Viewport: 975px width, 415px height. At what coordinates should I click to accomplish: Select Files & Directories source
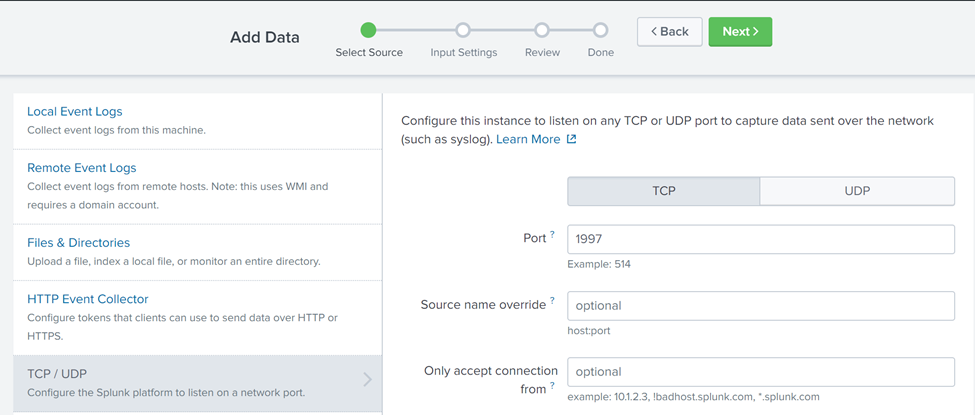click(x=79, y=243)
